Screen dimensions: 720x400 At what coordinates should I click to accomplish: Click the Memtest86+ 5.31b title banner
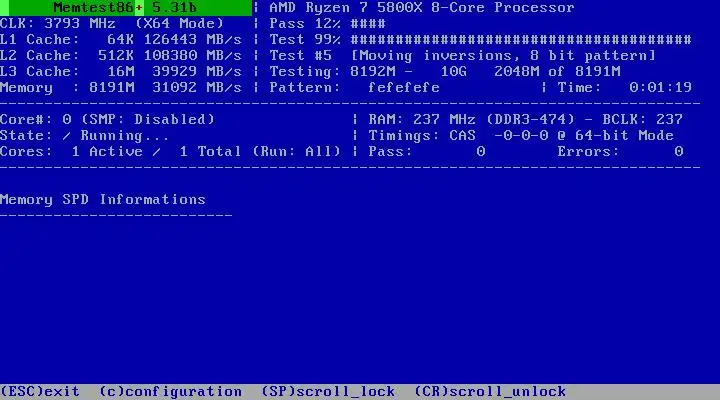(126, 8)
